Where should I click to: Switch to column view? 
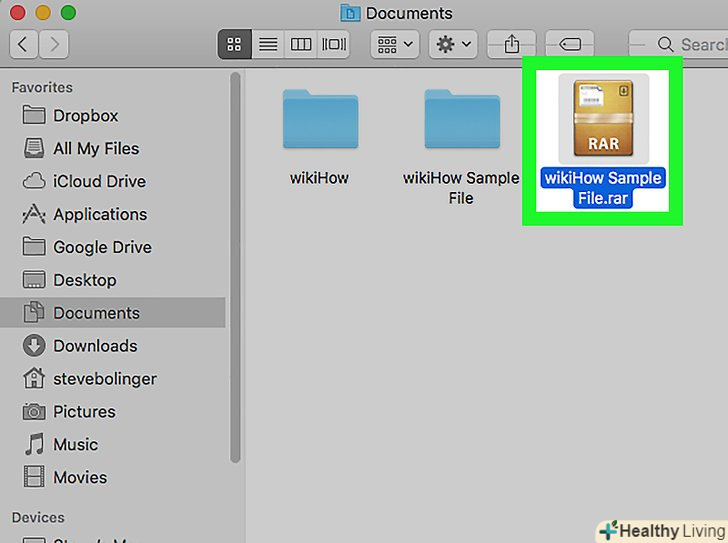(300, 45)
